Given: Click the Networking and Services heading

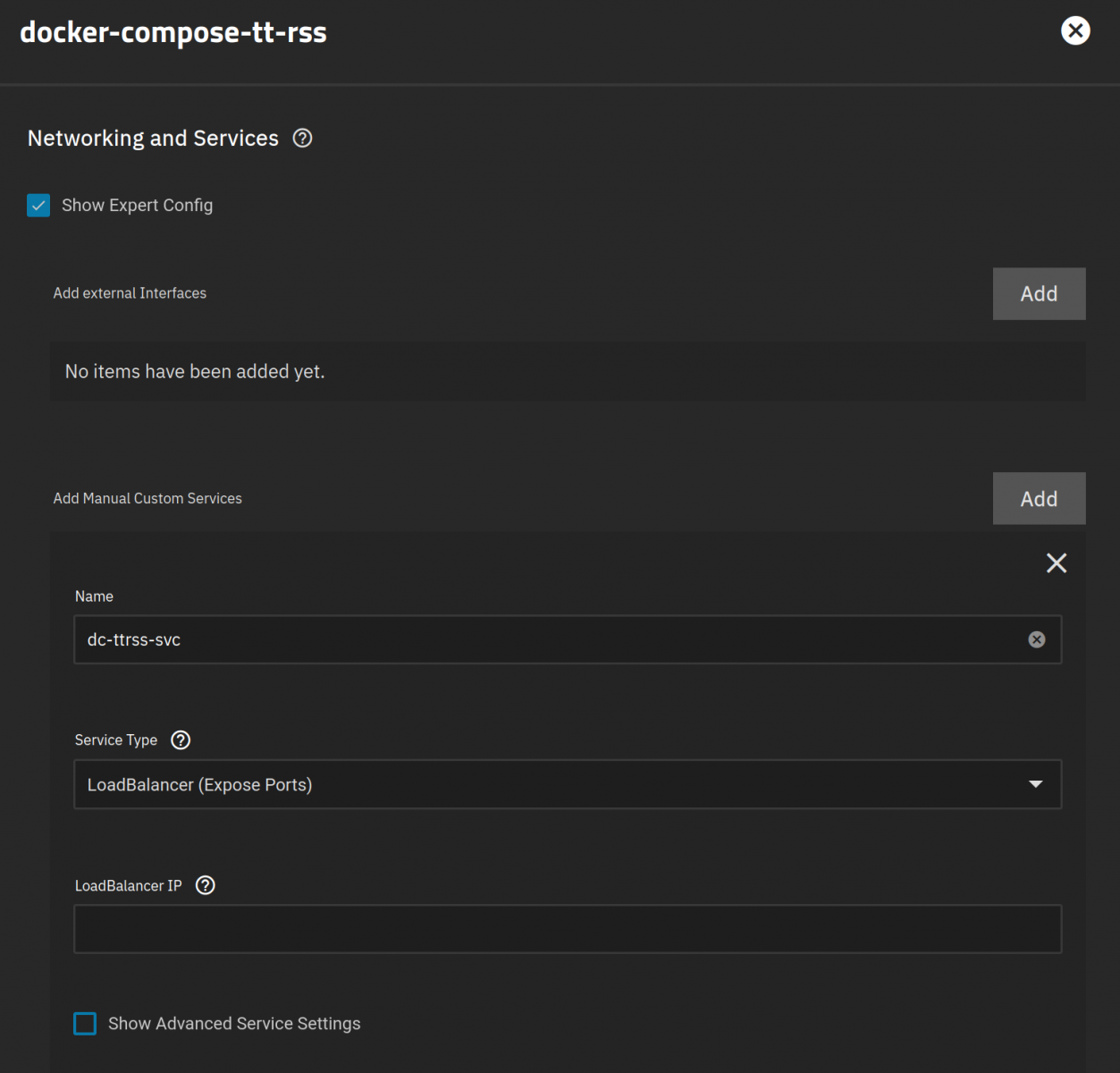Looking at the screenshot, I should (153, 139).
